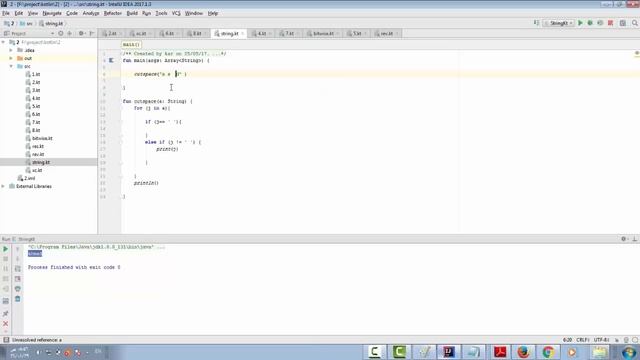Toggle tool window buttons in status bar corner
The image size is (640, 360).
coord(6,340)
